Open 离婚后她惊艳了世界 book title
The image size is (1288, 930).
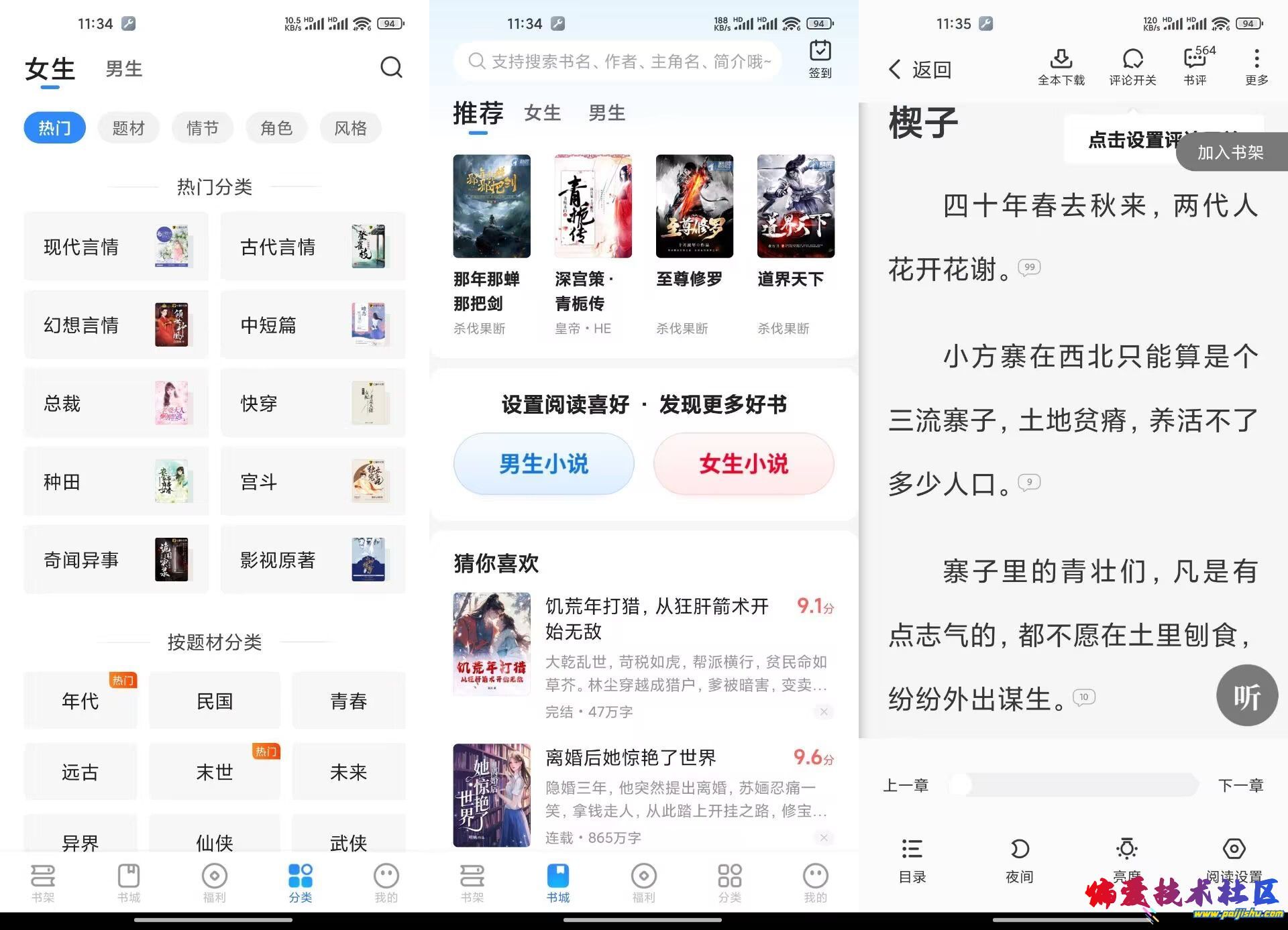click(x=631, y=758)
